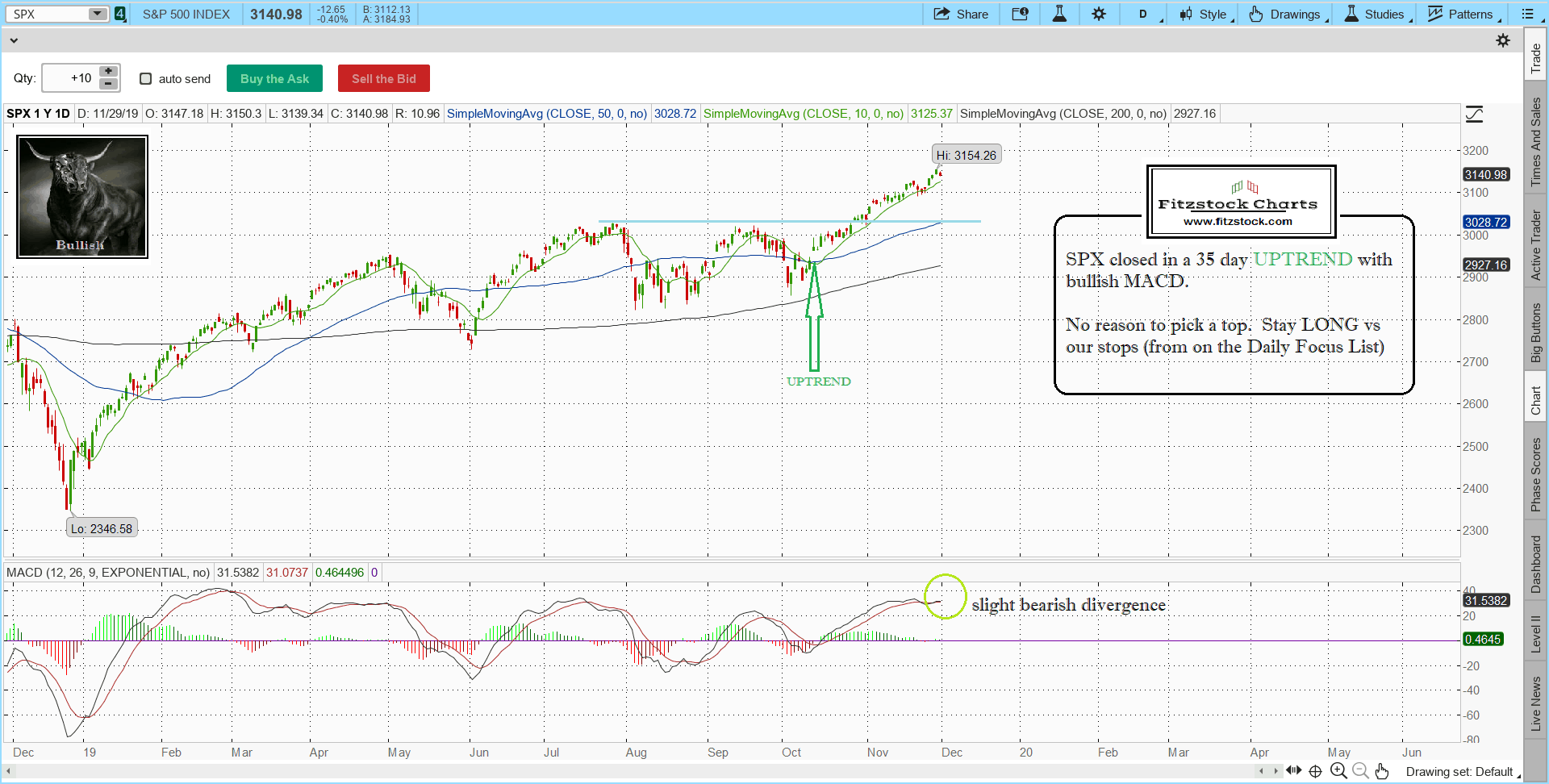This screenshot has width=1549, height=784.
Task: Open the Drawing set: Default dropdown
Action: (x=1462, y=772)
